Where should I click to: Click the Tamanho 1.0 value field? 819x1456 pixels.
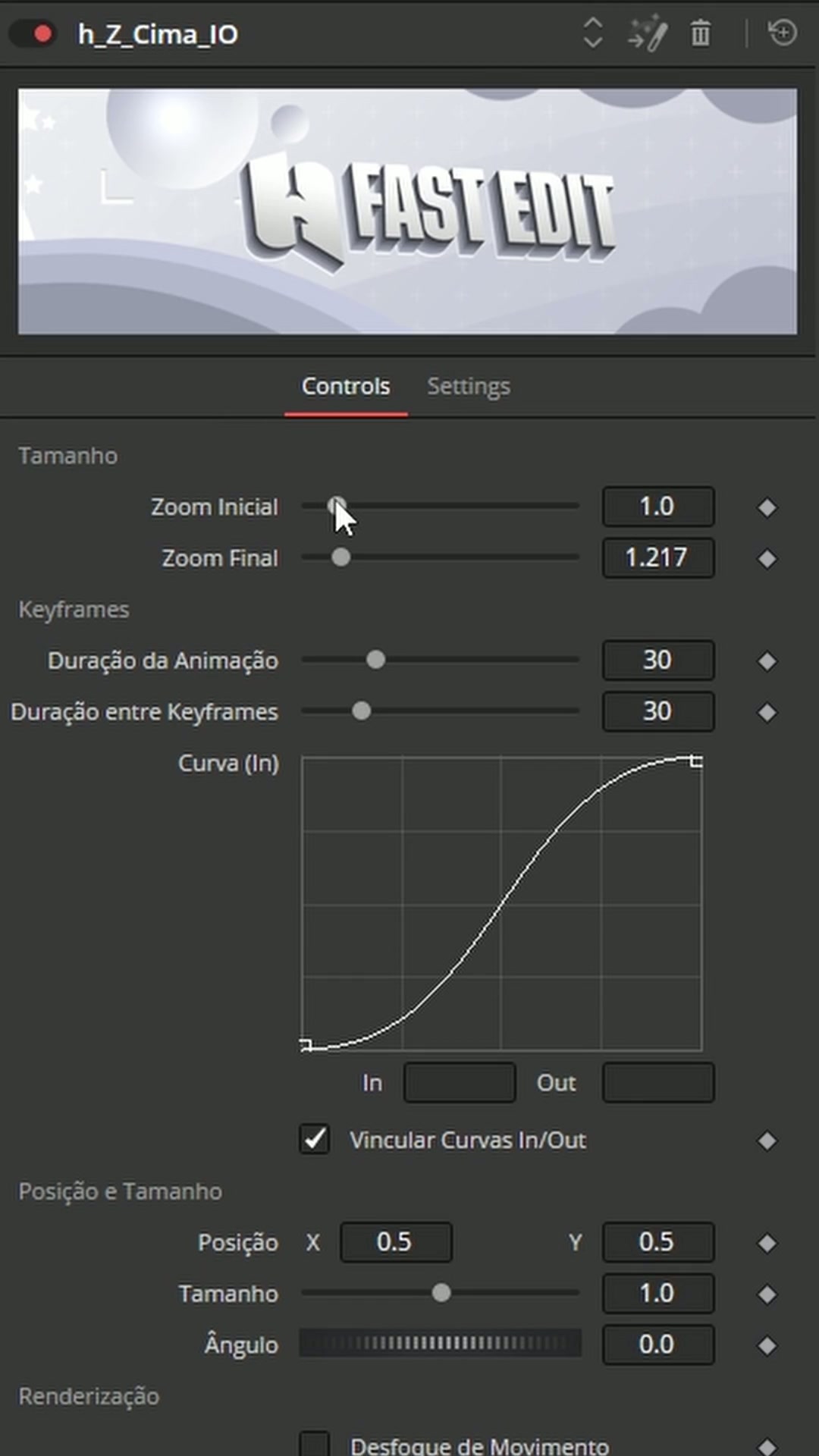pos(658,1293)
